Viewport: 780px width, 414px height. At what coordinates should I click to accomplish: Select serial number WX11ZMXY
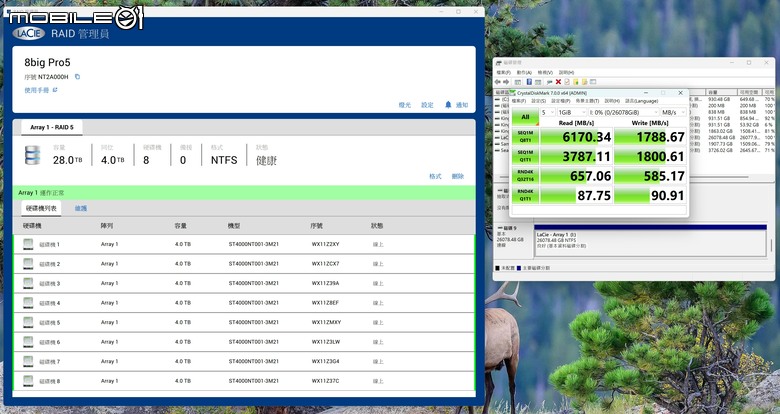pyautogui.click(x=326, y=322)
